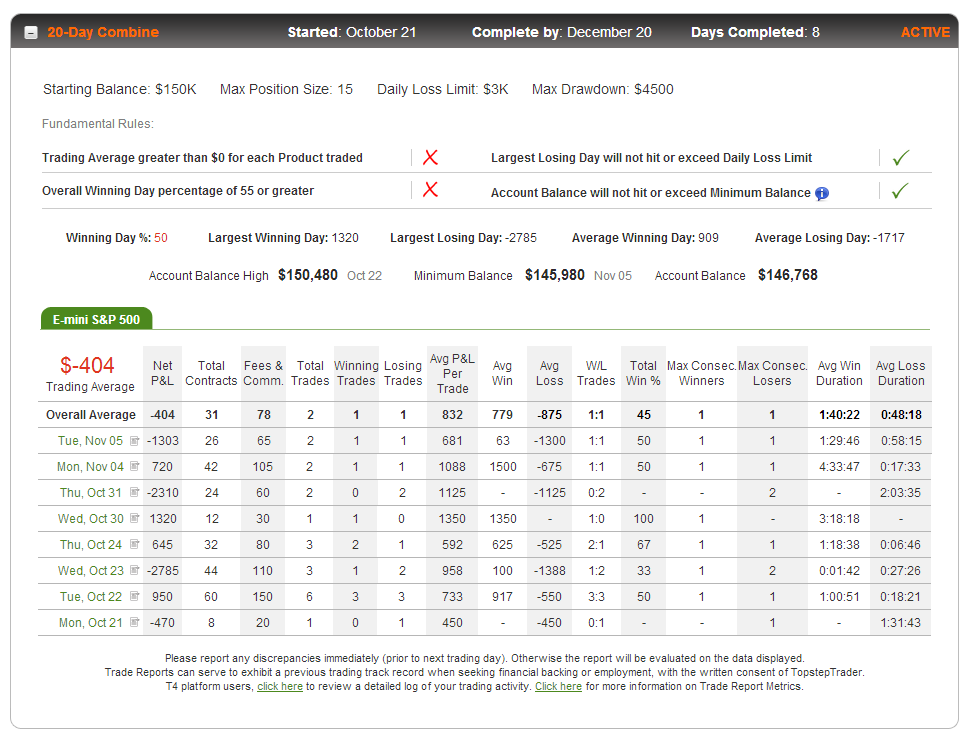Click the ACTIVE status label
Screen dimensions: 970x740
point(925,32)
